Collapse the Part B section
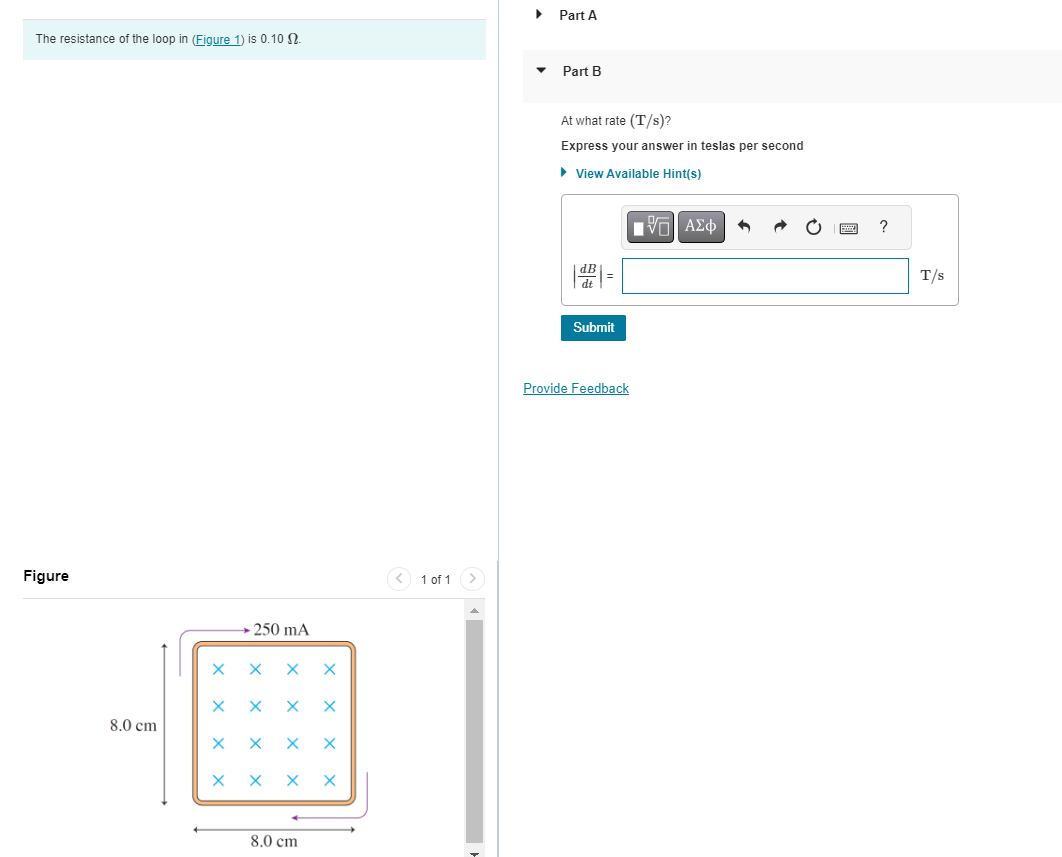 tap(540, 70)
